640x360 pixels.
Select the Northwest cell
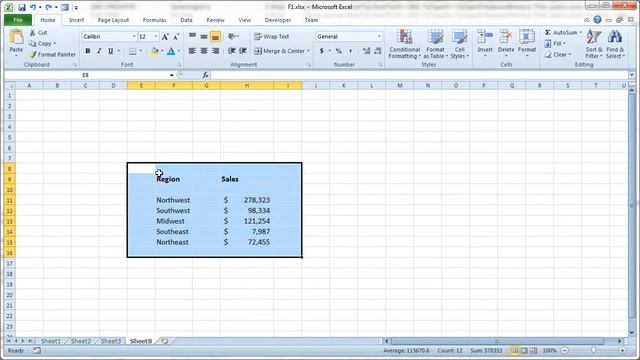pos(173,200)
